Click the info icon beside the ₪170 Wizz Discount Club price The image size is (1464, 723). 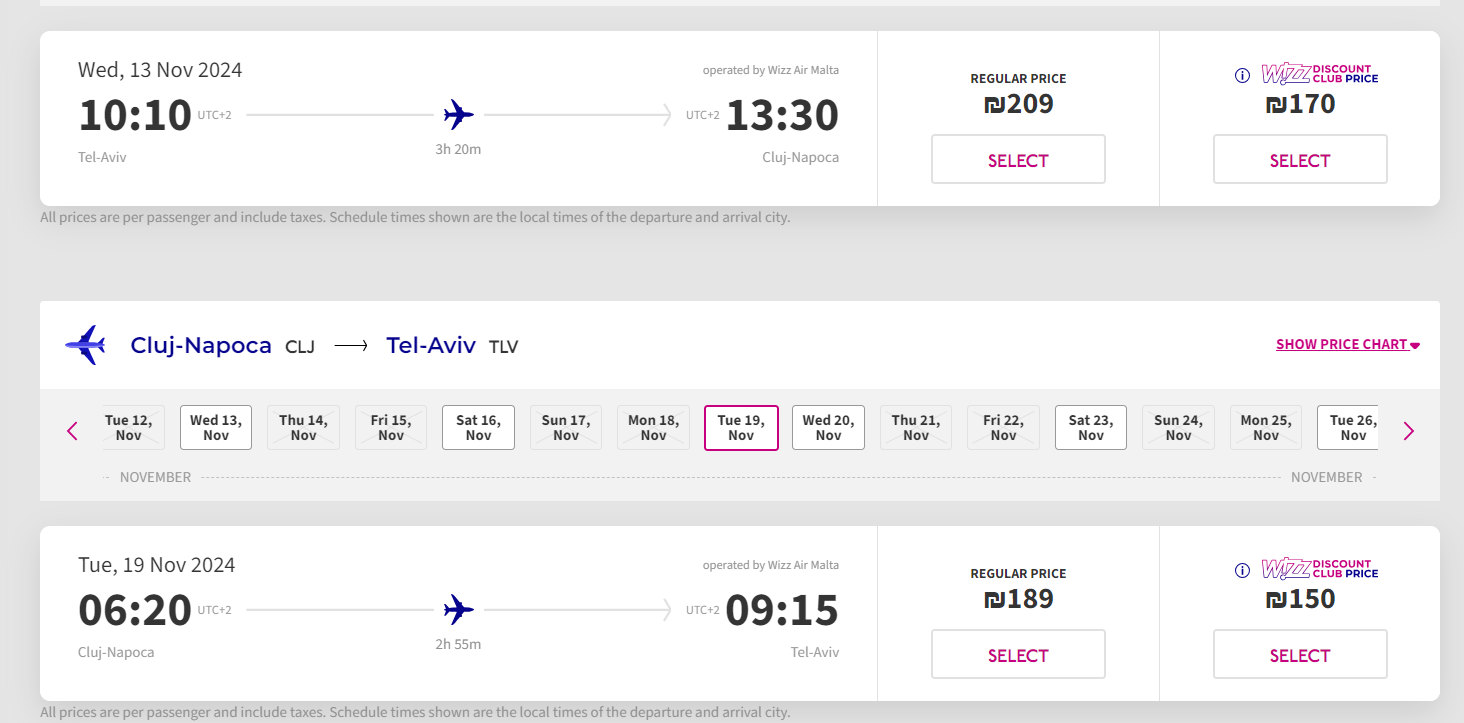[1242, 75]
